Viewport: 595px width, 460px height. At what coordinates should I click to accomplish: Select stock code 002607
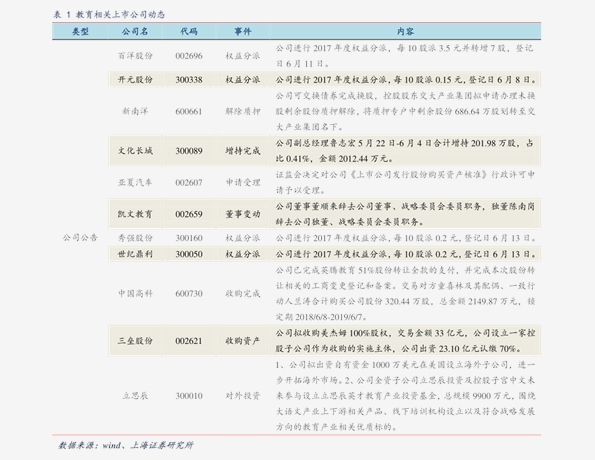point(189,183)
